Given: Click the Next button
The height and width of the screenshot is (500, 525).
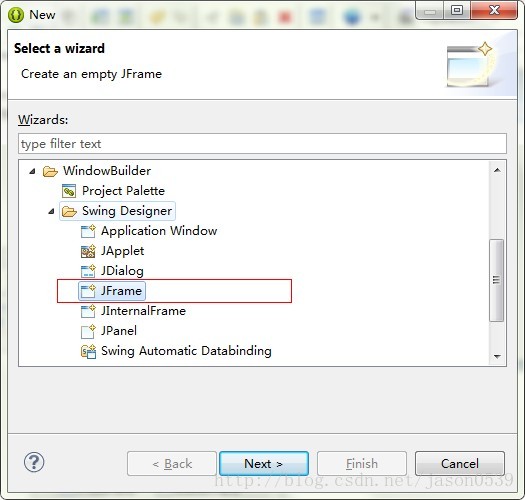Looking at the screenshot, I should coord(264,463).
